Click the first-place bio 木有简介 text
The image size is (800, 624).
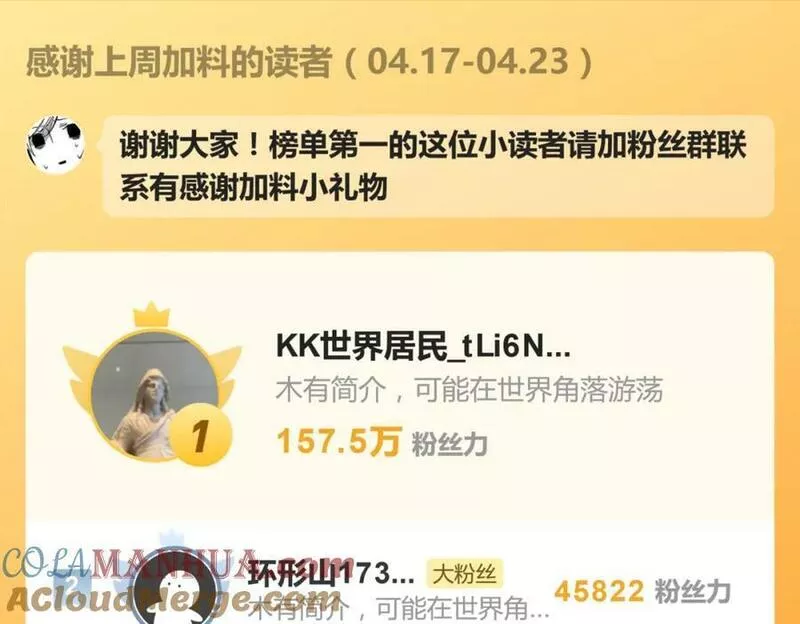pyautogui.click(x=469, y=390)
